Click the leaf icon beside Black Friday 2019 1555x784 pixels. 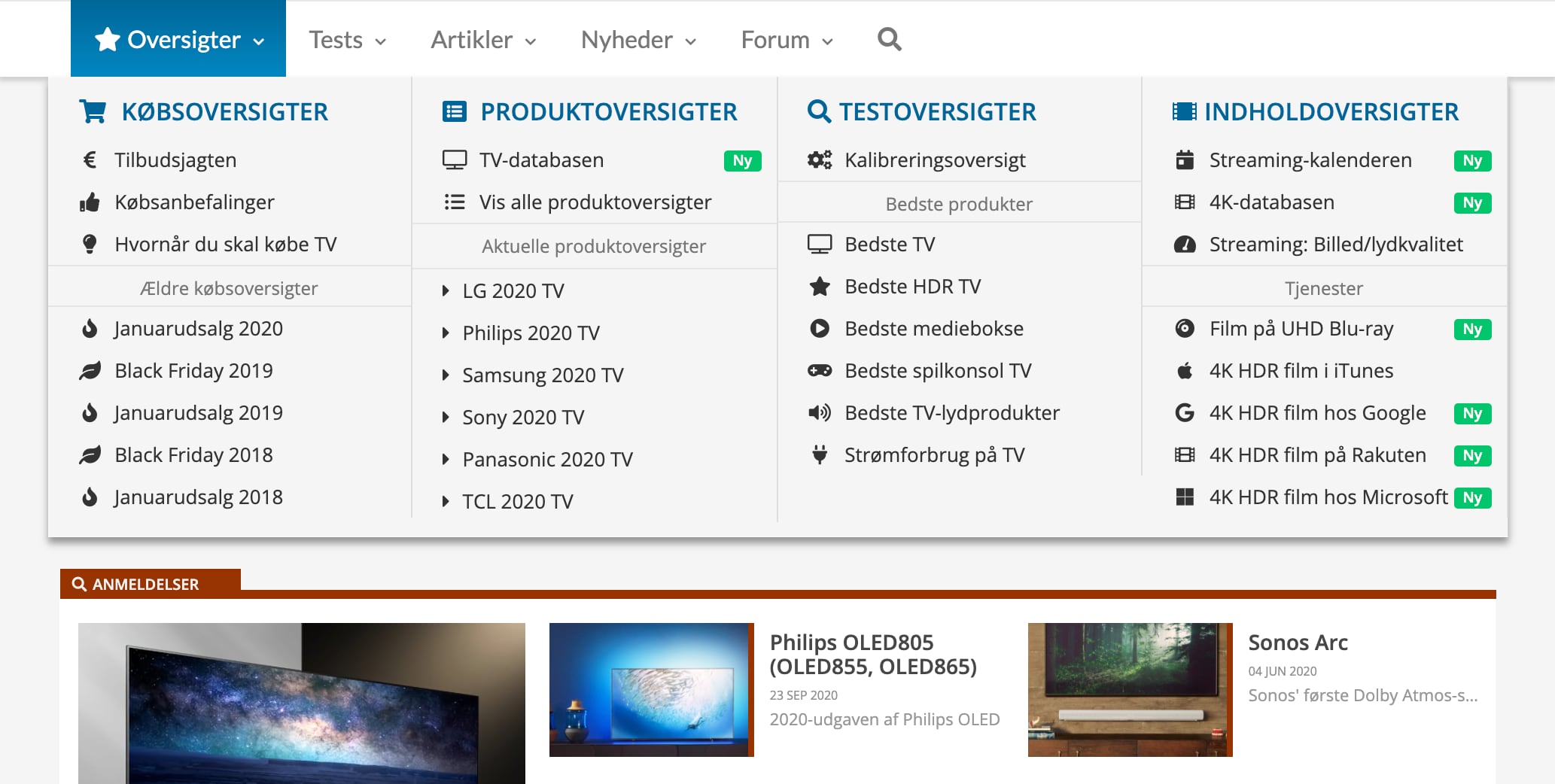coord(90,370)
